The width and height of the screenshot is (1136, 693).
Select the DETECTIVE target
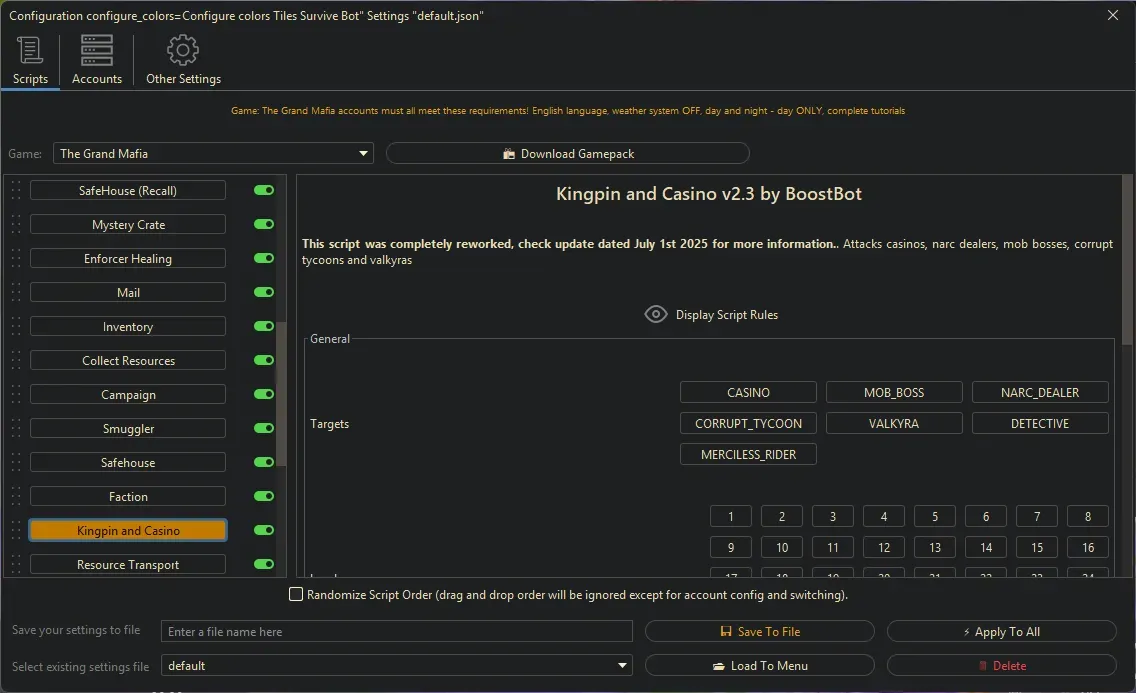[1040, 424]
